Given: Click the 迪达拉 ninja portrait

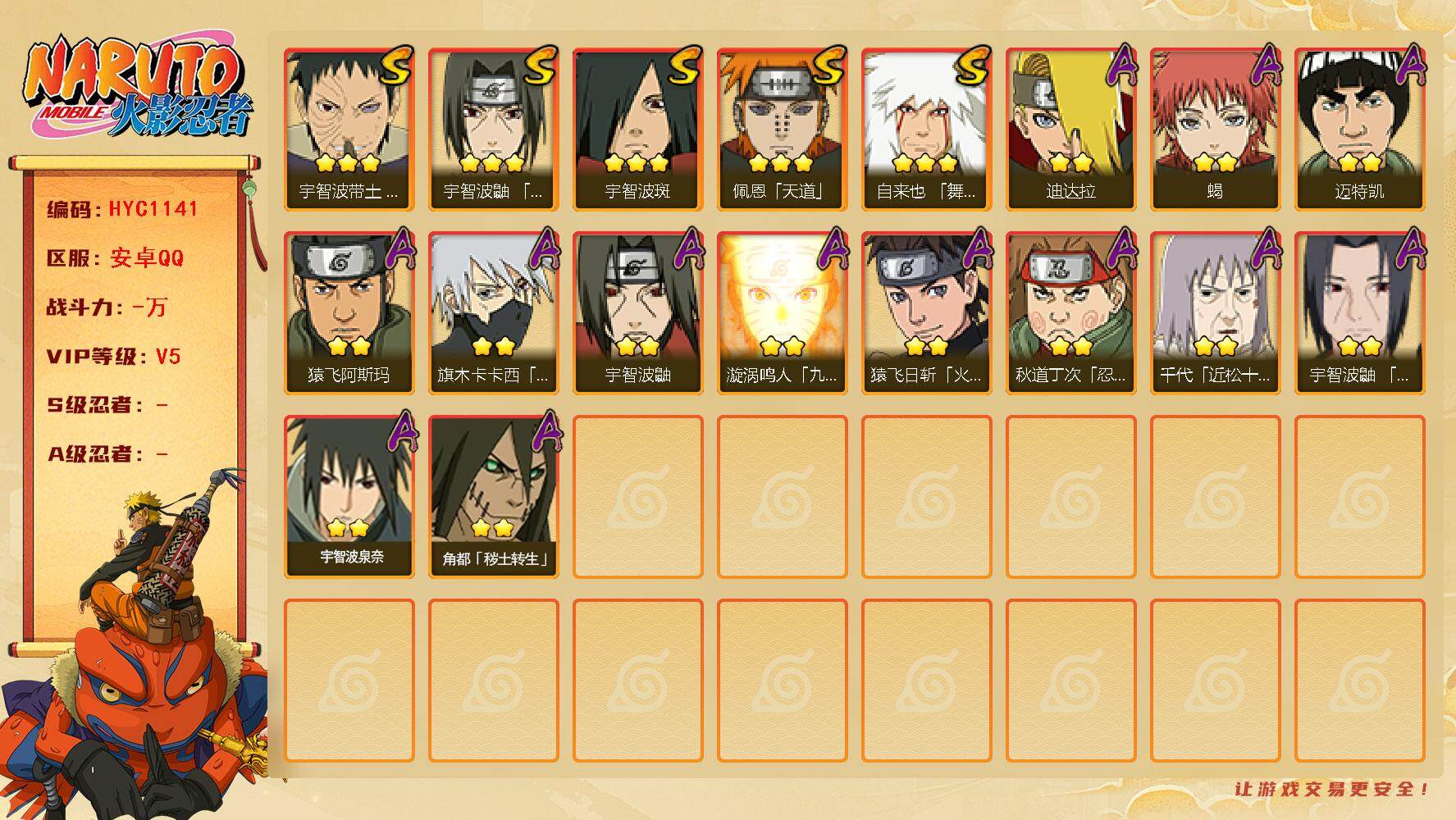Looking at the screenshot, I should (1070, 130).
